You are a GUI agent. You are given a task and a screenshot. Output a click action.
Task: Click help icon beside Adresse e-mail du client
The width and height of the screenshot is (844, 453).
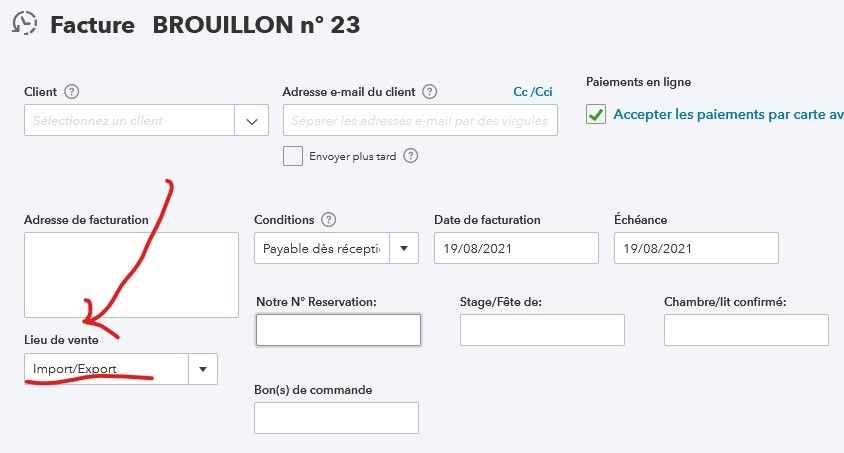[430, 92]
